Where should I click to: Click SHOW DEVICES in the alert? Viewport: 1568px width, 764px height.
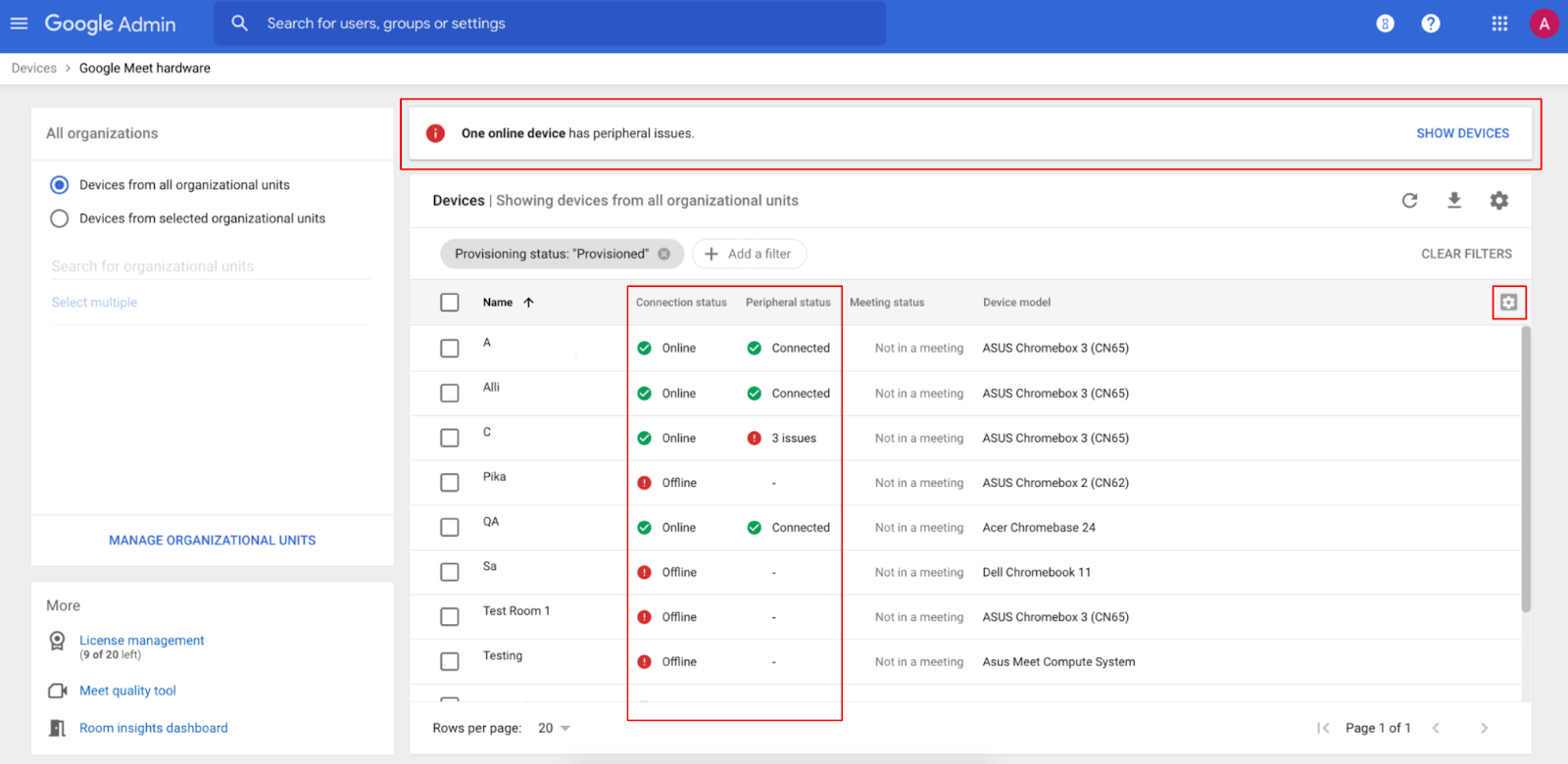click(1462, 133)
